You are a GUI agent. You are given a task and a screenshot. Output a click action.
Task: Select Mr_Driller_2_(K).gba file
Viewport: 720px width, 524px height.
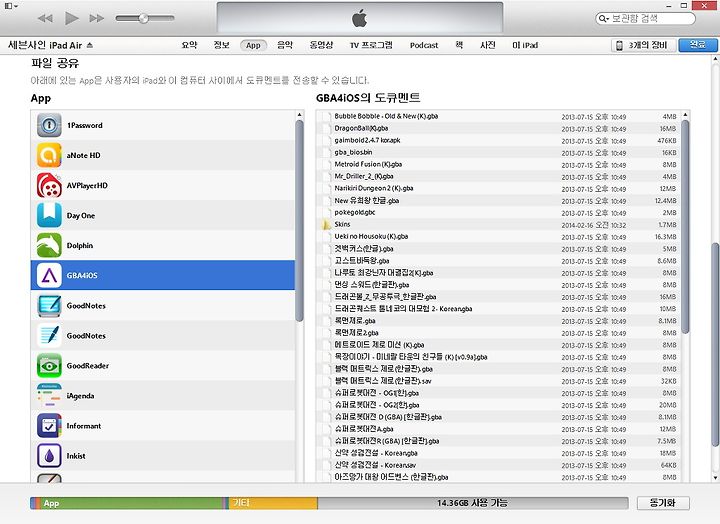[x=498, y=176]
